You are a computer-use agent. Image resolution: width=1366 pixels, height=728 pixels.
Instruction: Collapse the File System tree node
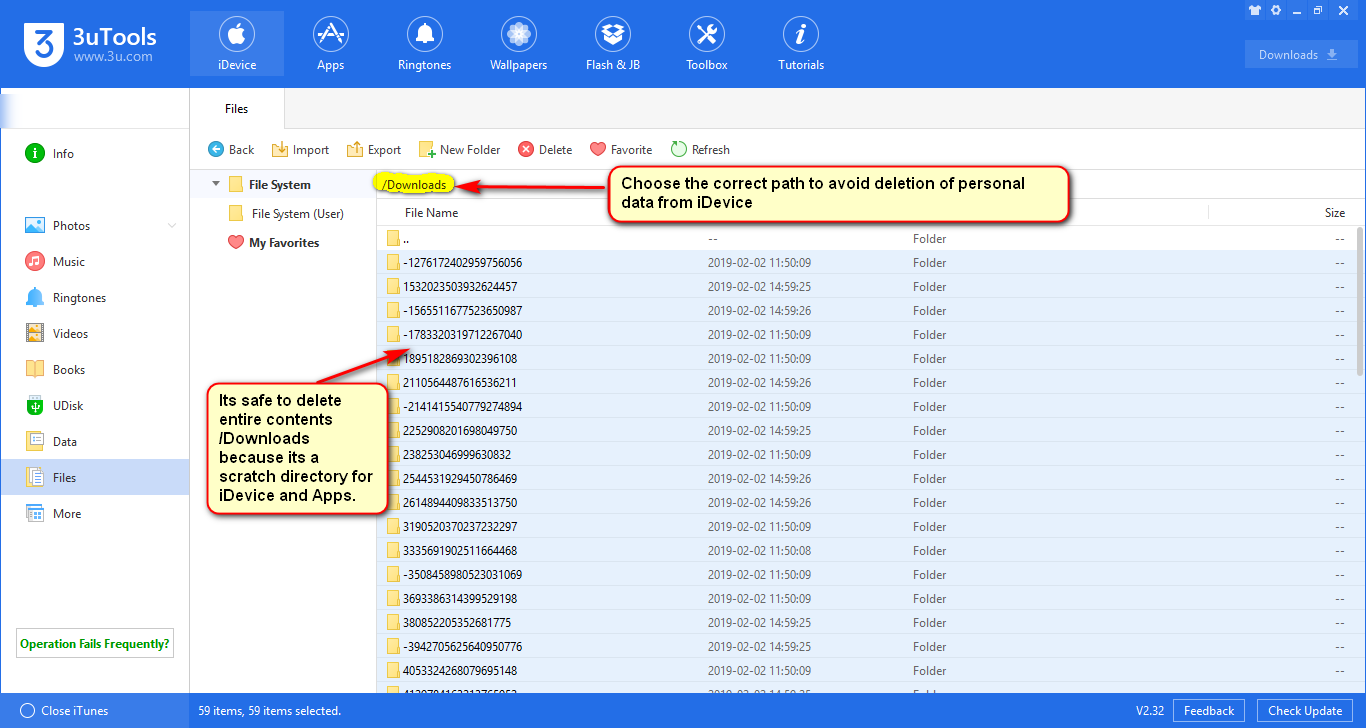[216, 184]
